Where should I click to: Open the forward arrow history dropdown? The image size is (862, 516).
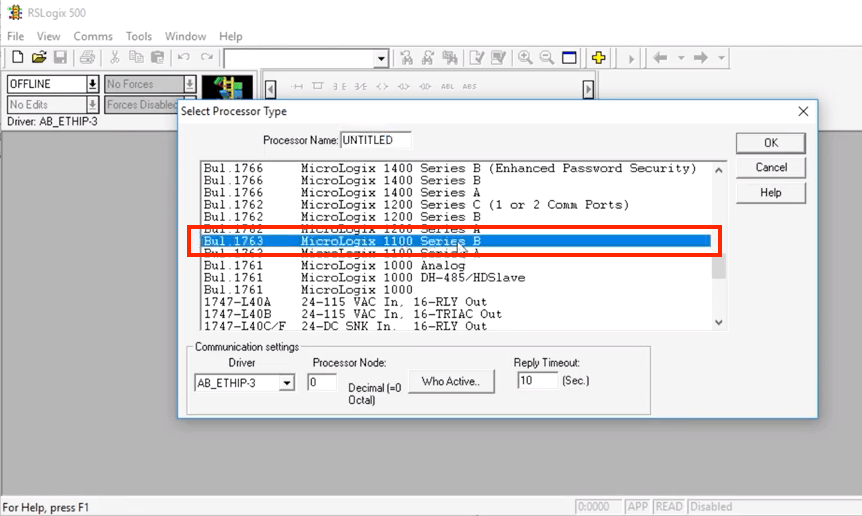tap(721, 58)
